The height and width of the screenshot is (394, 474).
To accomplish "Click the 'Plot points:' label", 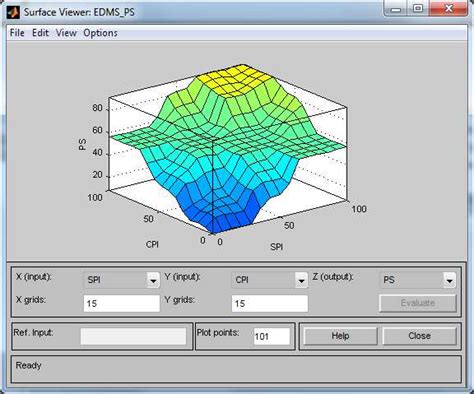I will [218, 333].
